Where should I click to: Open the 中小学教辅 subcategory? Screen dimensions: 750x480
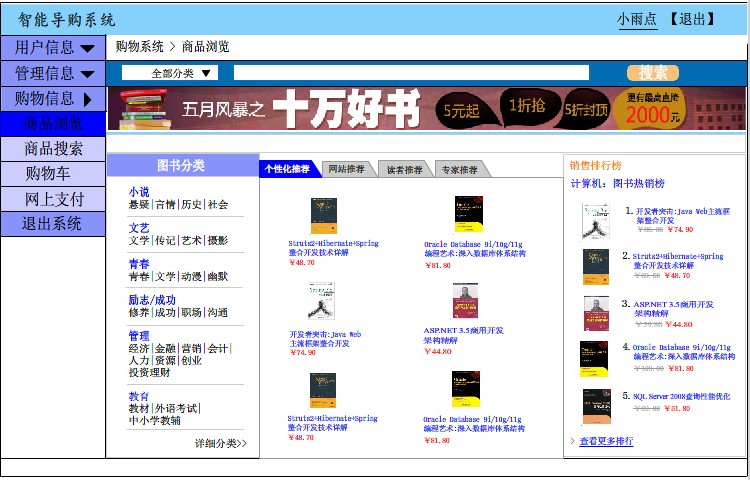[154, 421]
